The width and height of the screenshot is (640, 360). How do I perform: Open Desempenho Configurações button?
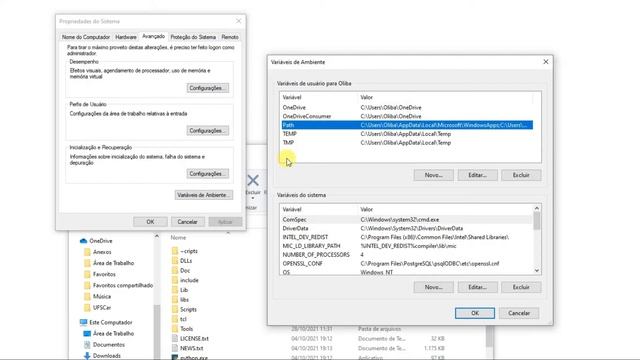tap(208, 88)
